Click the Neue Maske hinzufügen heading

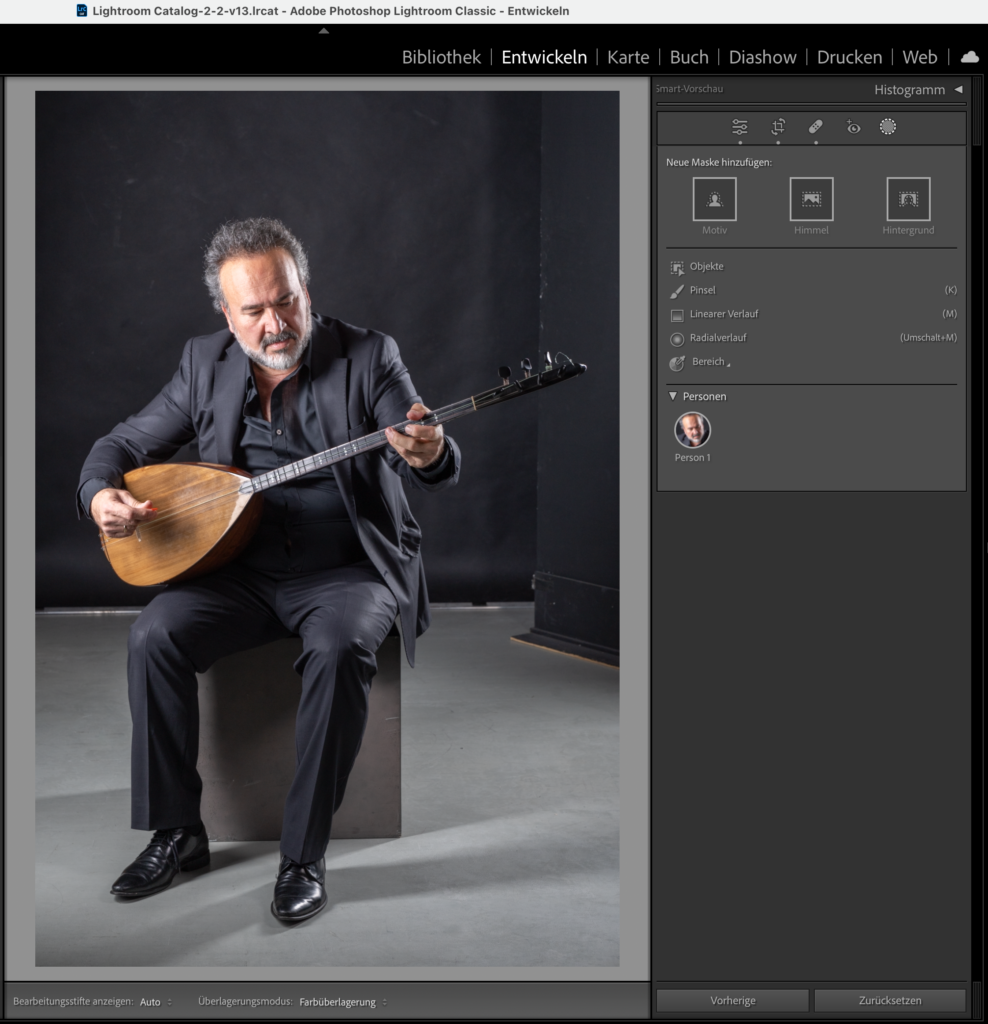[x=718, y=162]
